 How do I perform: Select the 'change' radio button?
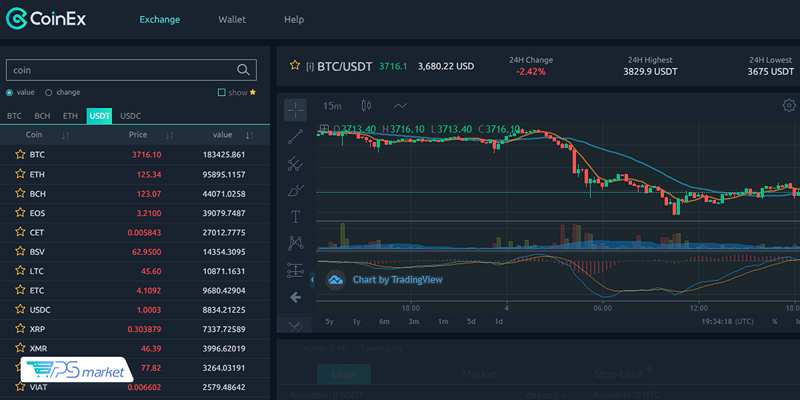pyautogui.click(x=49, y=92)
